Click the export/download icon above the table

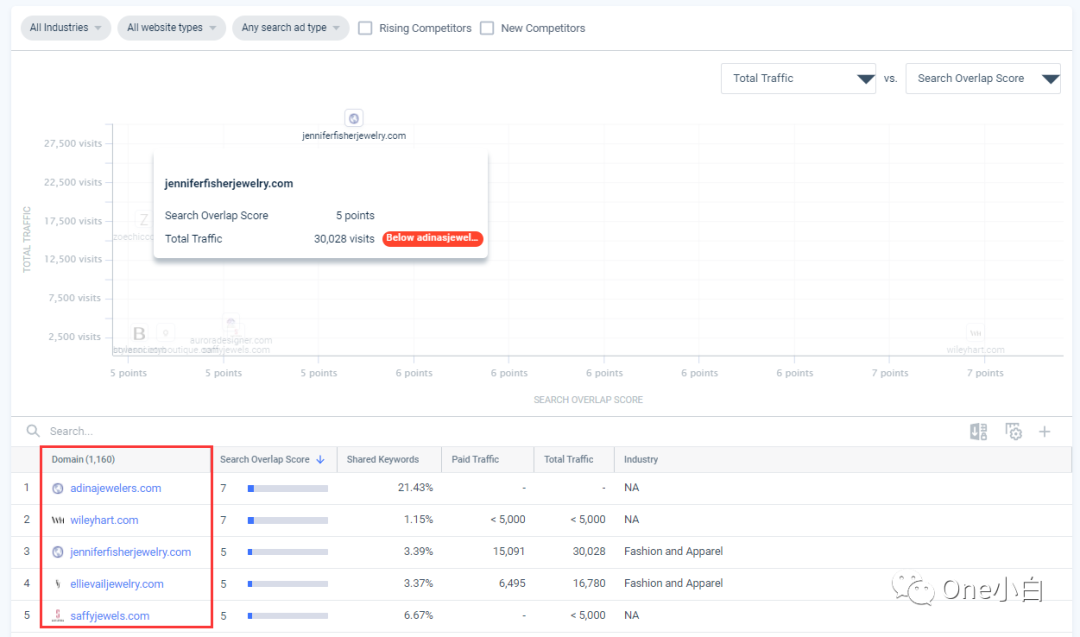point(978,431)
